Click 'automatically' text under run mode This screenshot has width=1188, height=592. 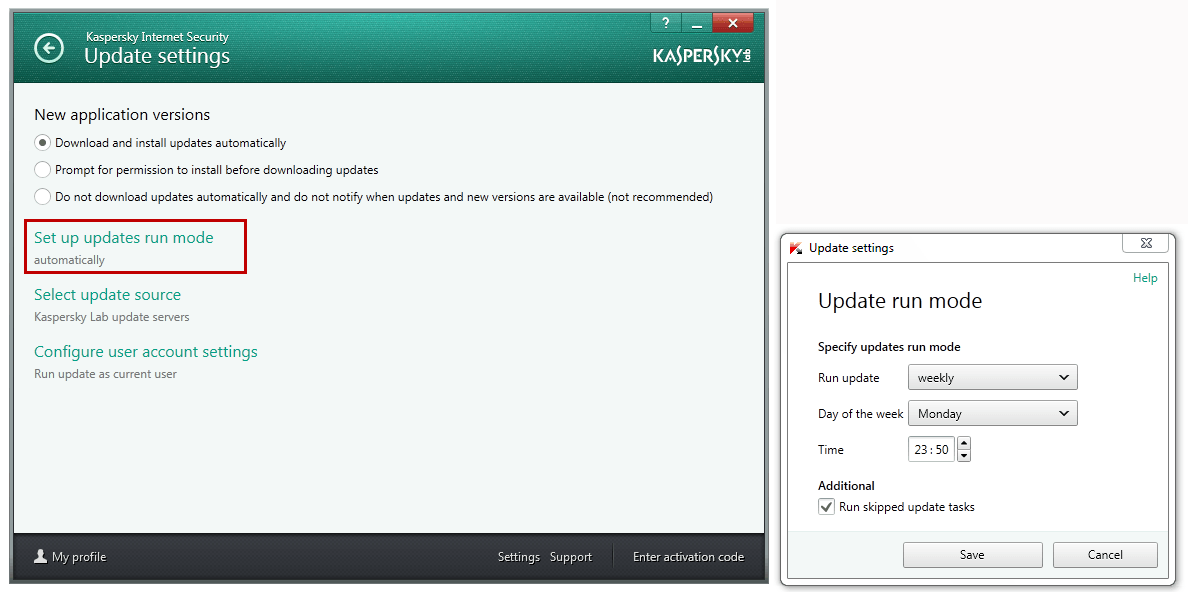(x=69, y=260)
